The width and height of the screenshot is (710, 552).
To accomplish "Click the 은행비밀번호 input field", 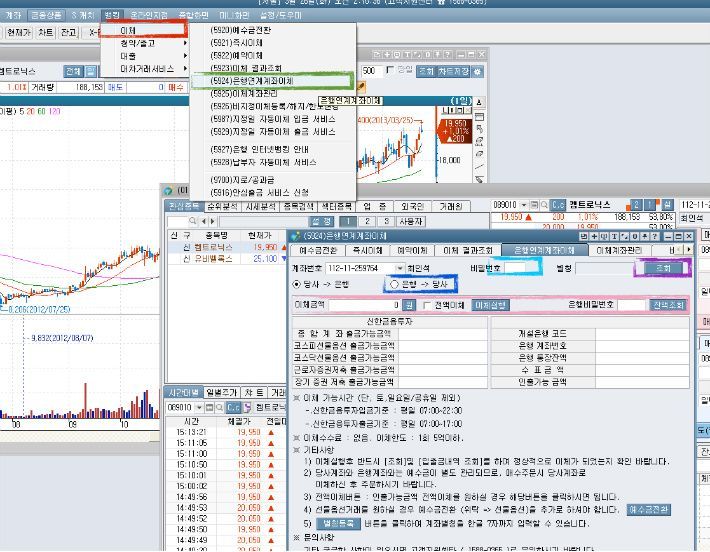I will click(x=632, y=305).
